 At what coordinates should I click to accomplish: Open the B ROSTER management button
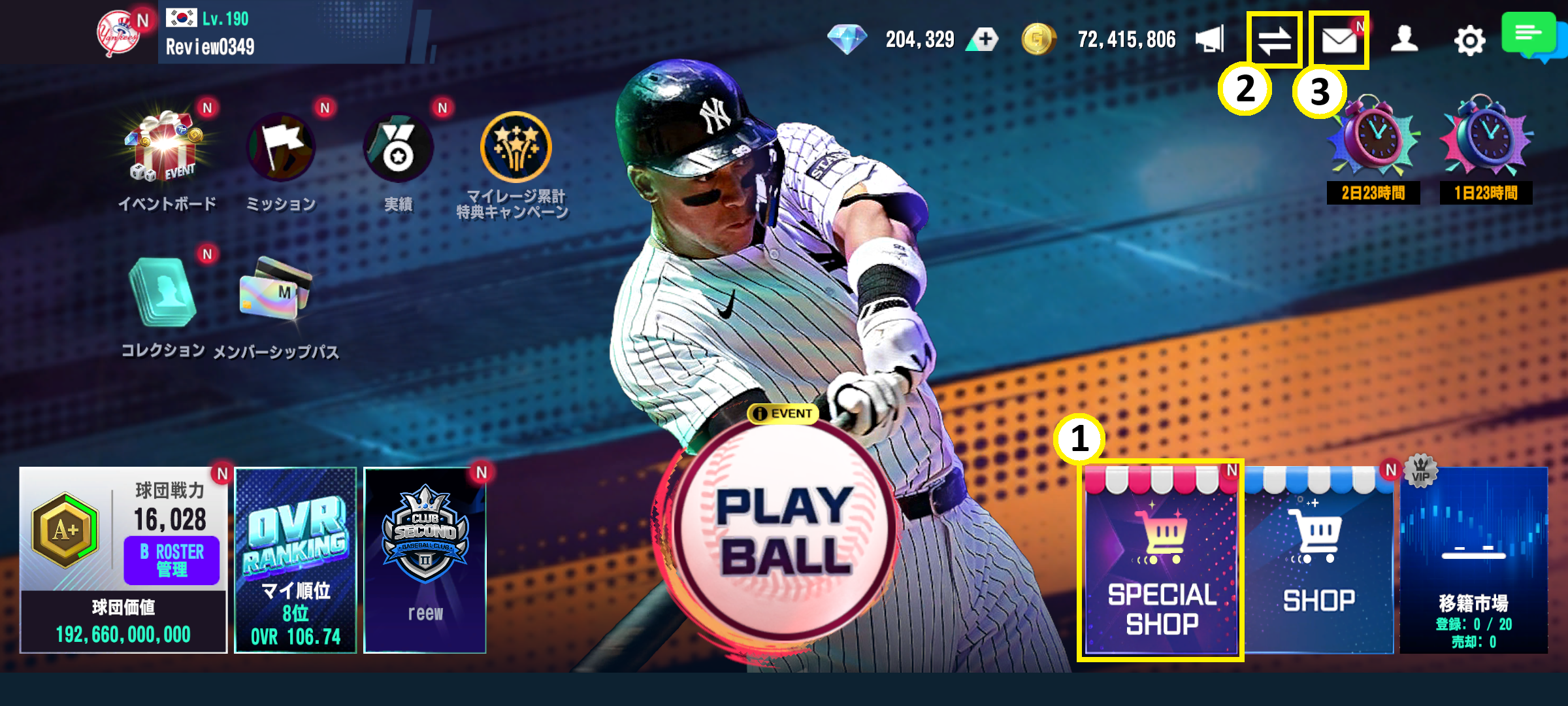172,560
